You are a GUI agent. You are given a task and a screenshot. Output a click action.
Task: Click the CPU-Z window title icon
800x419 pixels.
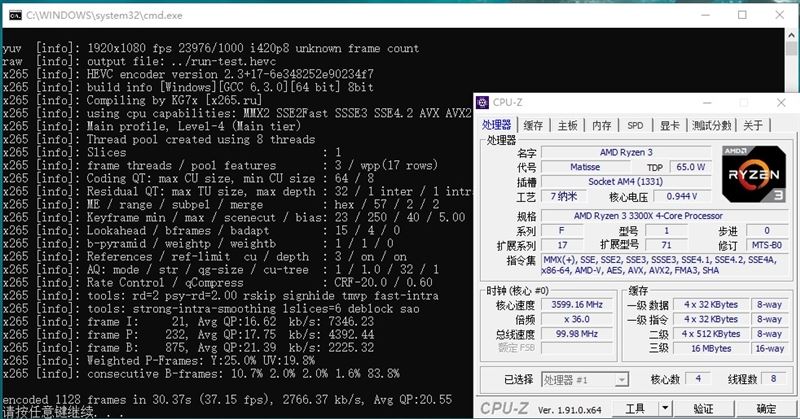(483, 103)
